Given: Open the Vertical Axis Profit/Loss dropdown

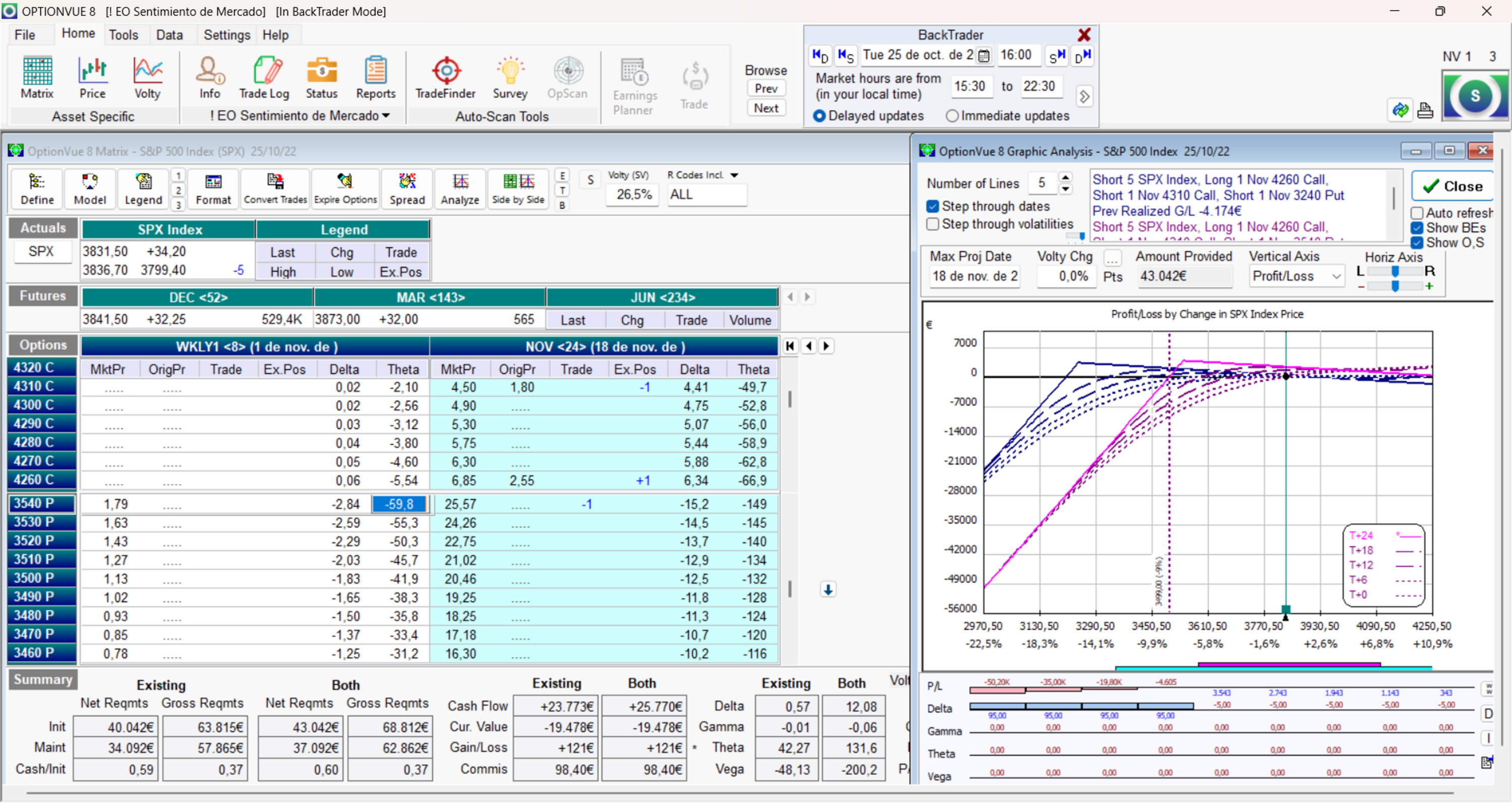Looking at the screenshot, I should [1297, 276].
